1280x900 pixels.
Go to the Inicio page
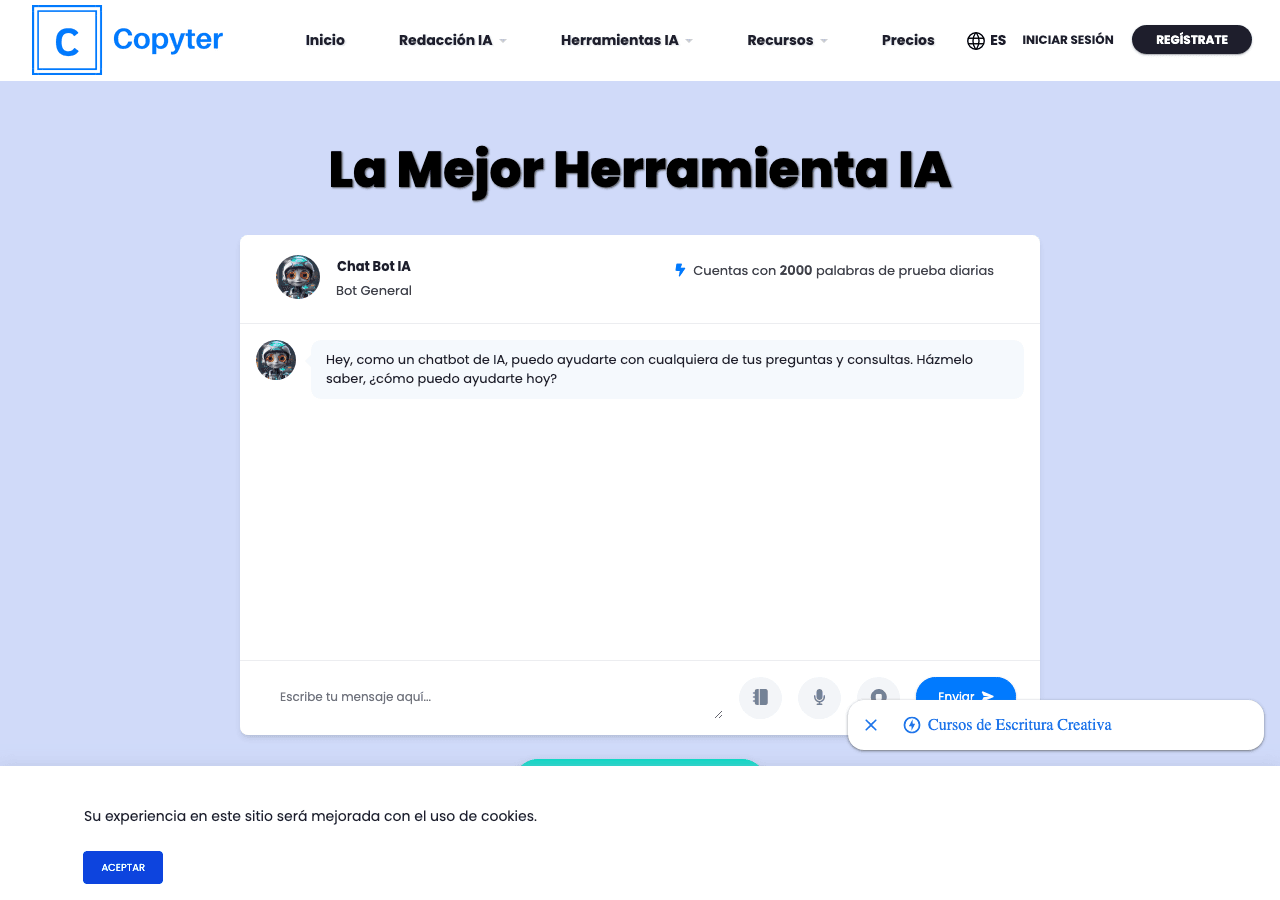[x=325, y=41]
